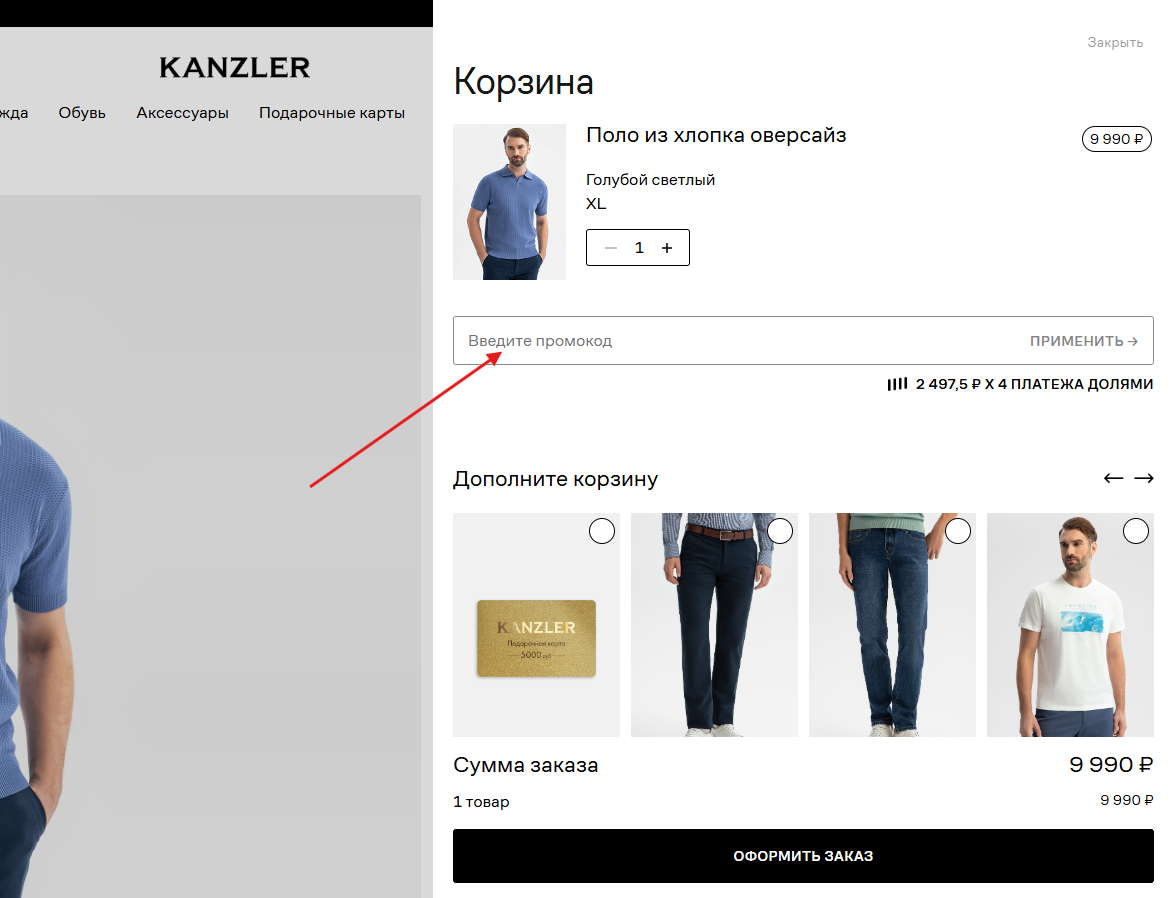Show next recommended items with right arrow
1173x898 pixels.
click(1144, 478)
